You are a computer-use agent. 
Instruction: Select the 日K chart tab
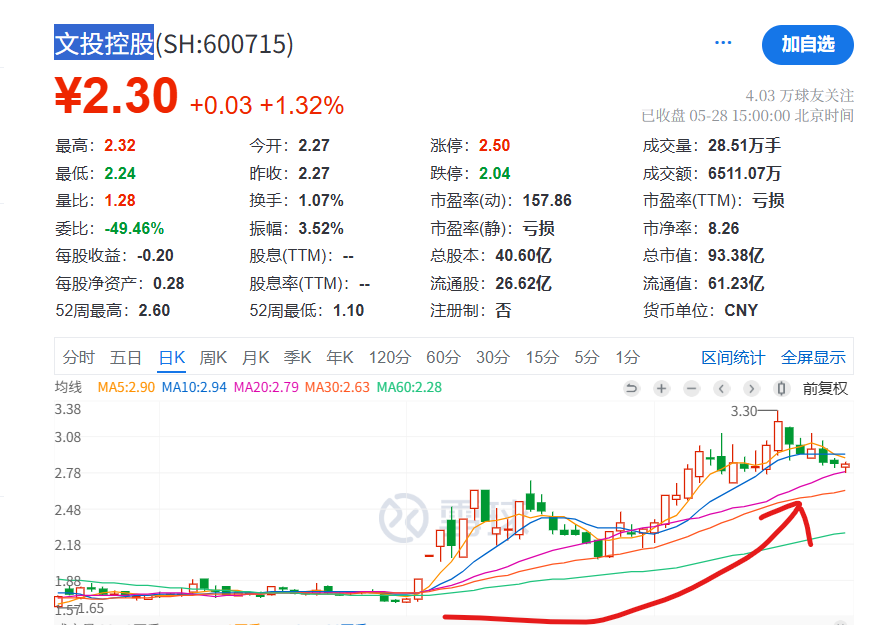(172, 357)
